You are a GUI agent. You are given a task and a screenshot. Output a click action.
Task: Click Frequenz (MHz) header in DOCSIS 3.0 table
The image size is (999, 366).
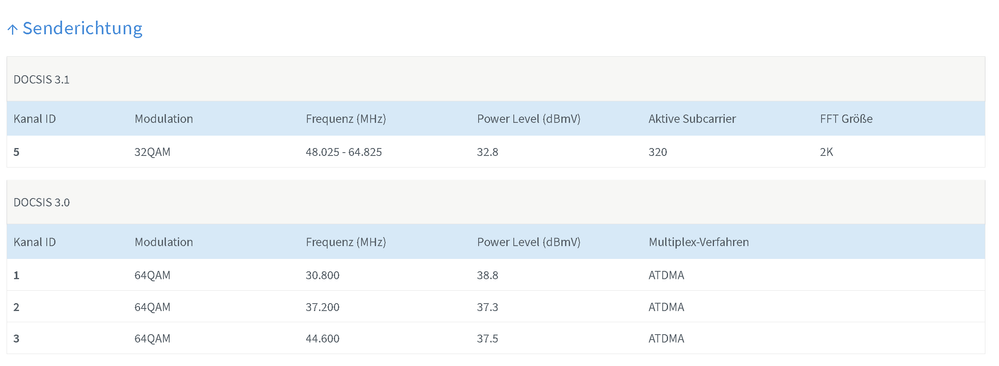346,242
